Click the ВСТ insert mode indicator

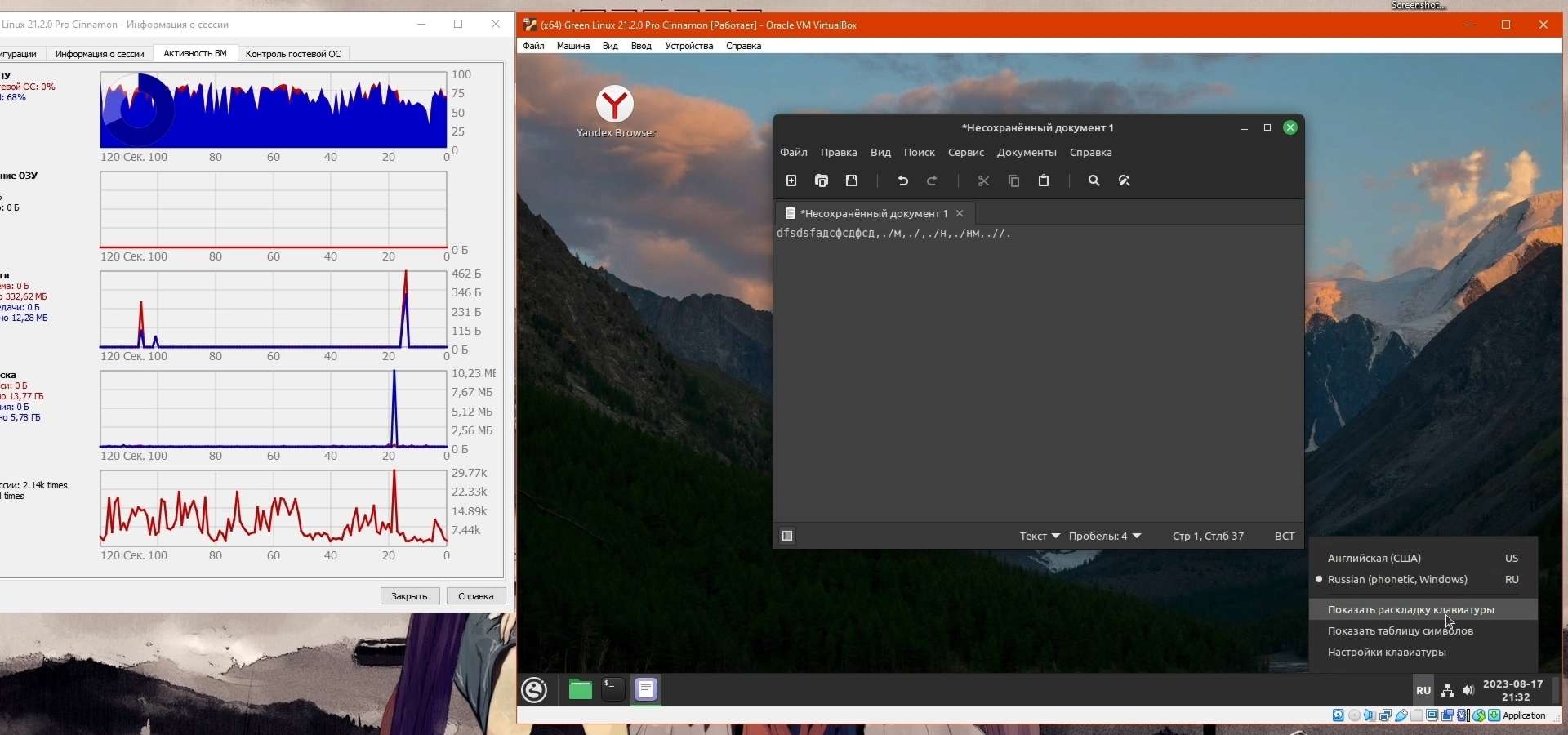point(1285,537)
